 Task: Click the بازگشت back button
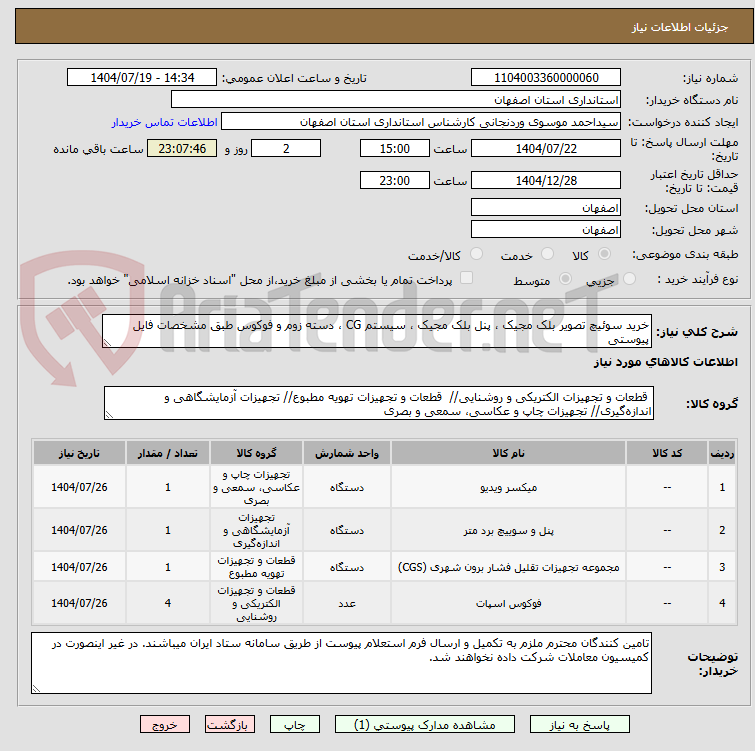(230, 724)
